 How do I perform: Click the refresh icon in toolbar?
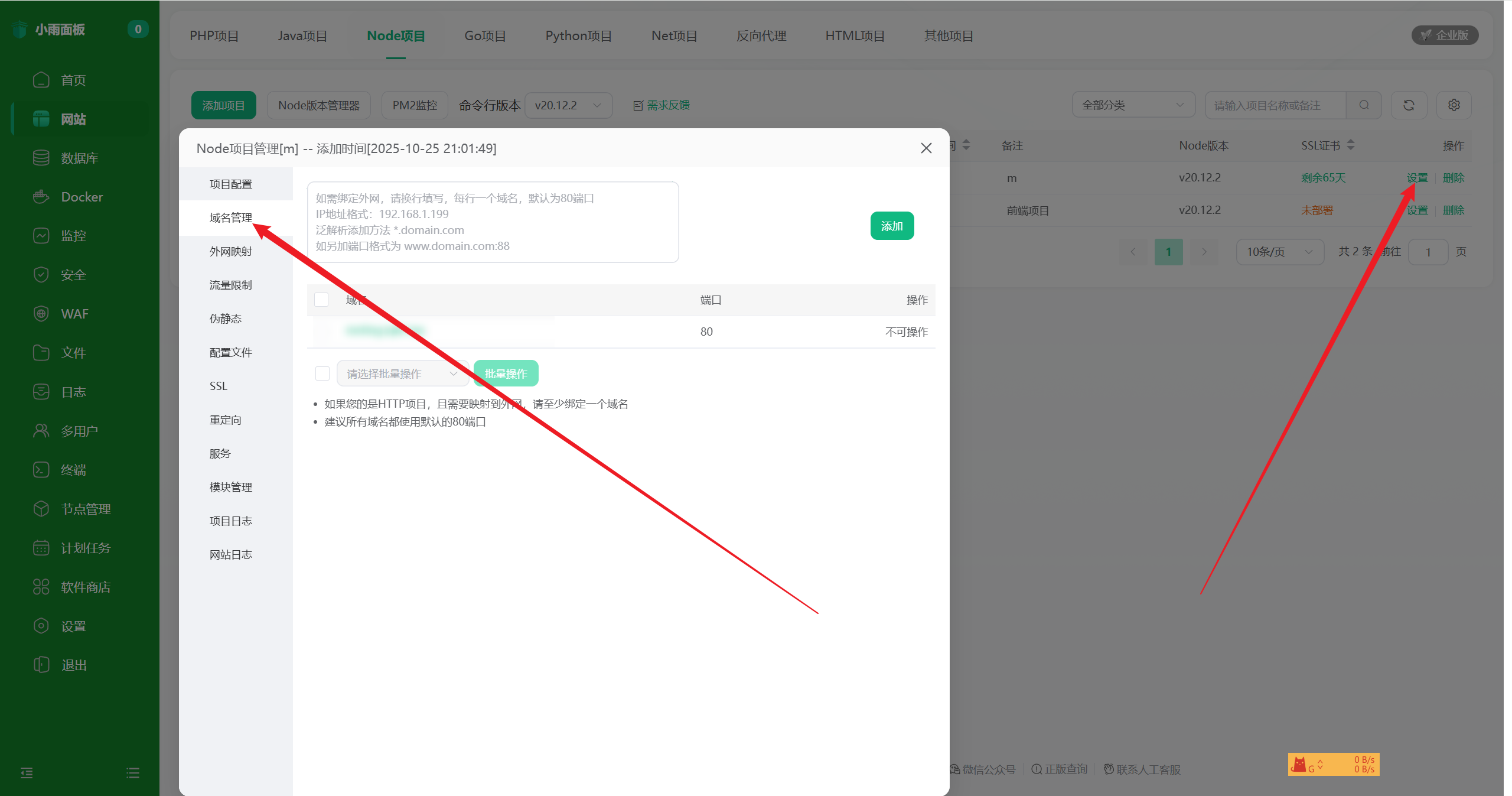[x=1409, y=105]
